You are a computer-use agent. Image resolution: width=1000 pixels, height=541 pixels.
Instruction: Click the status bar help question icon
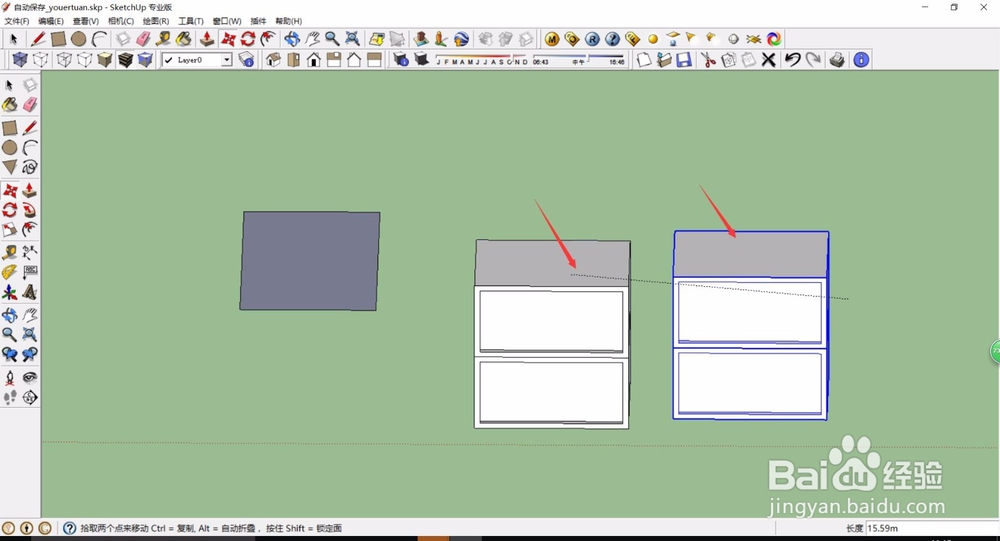point(70,528)
